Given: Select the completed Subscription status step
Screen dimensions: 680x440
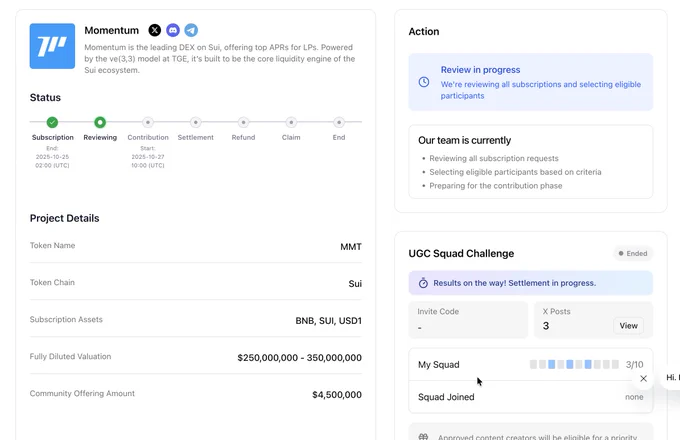Looking at the screenshot, I should pos(52,122).
